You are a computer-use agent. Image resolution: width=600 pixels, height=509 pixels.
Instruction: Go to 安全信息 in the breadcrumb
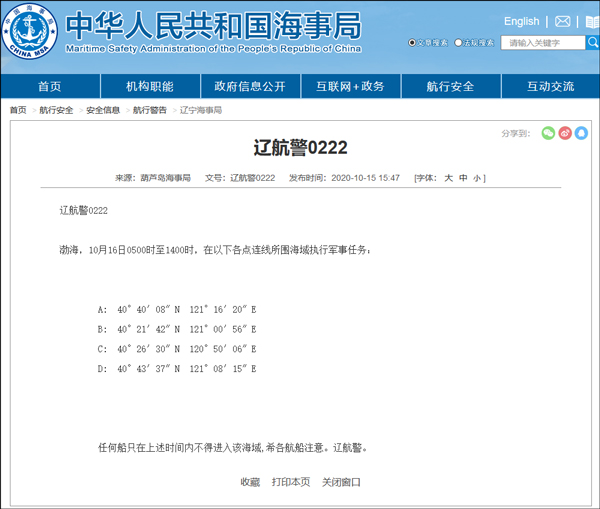[103, 110]
